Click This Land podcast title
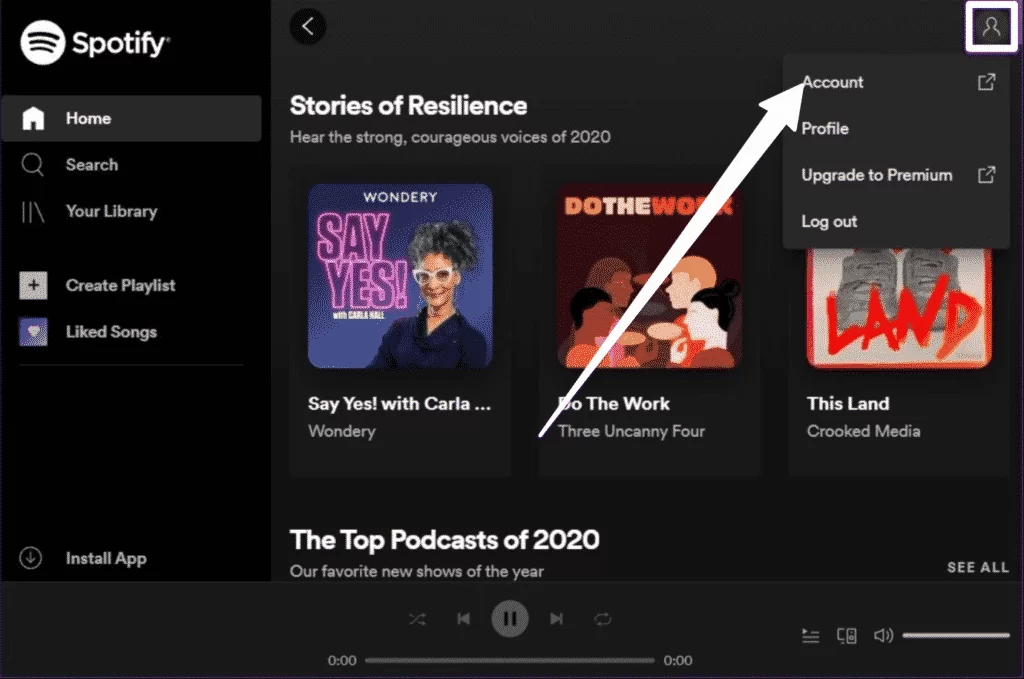The height and width of the screenshot is (679, 1024). click(x=848, y=403)
